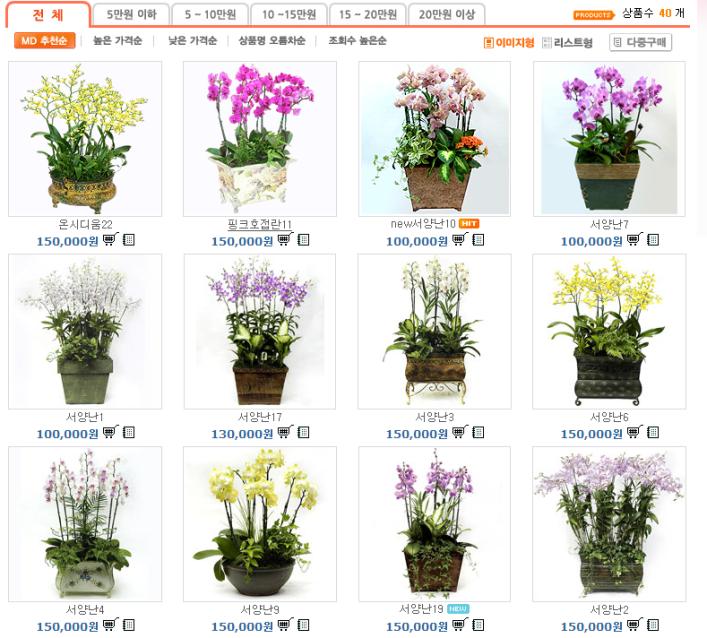Sort products by 낮은 가격순

pos(193,41)
